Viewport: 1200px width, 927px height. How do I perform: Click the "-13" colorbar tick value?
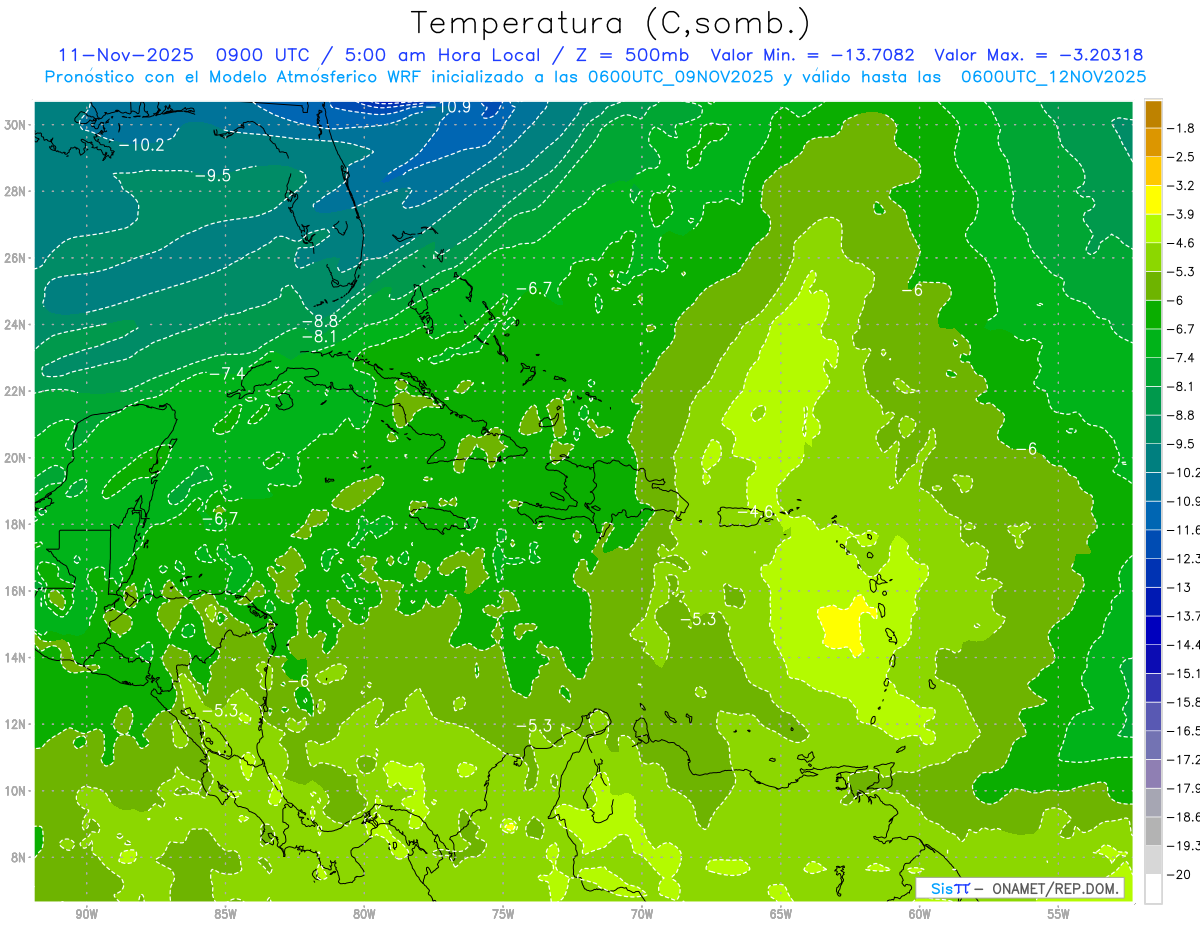1180,587
